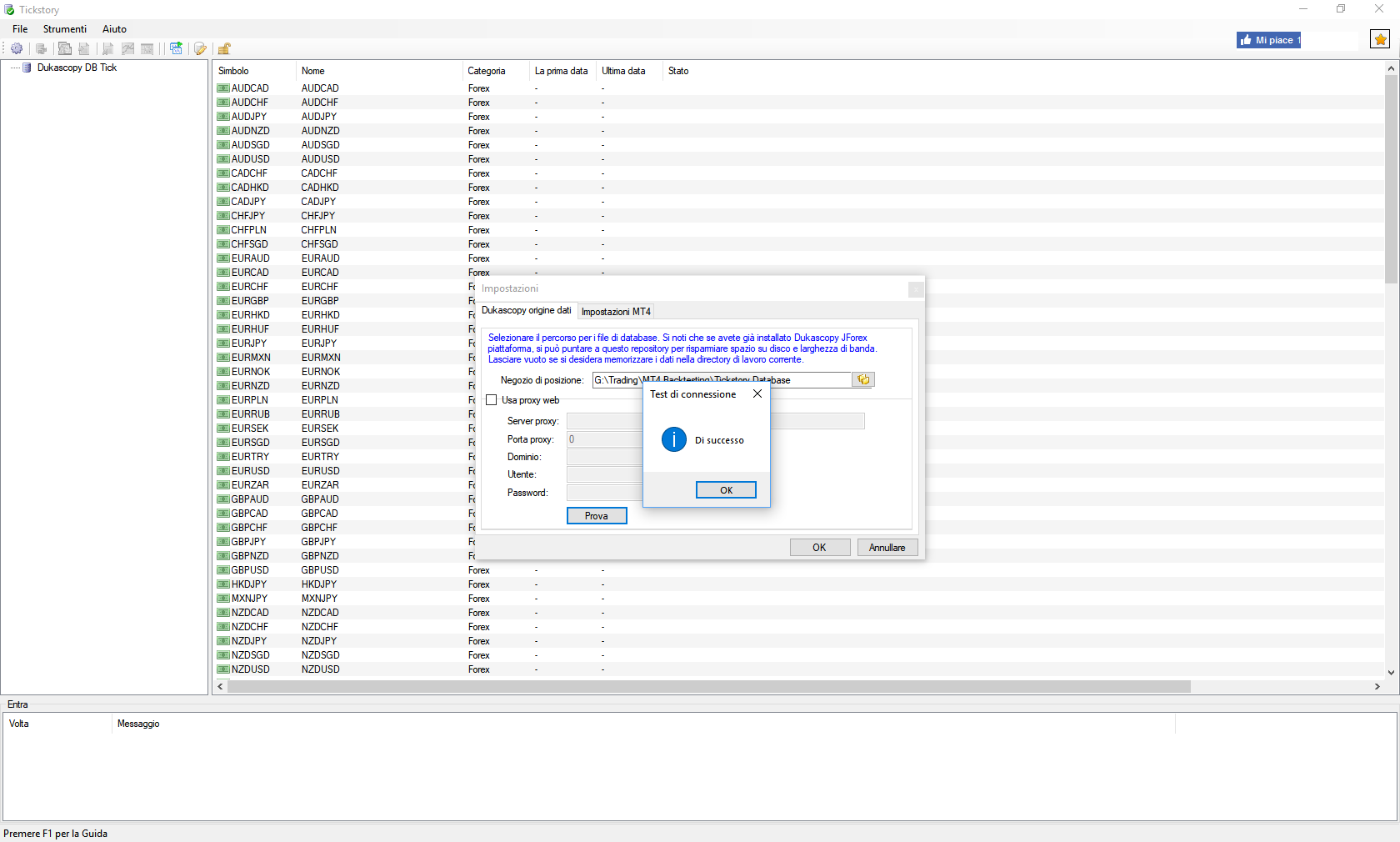1400x842 pixels.
Task: Select the Dukascopy DB Tick tree item
Action: point(77,68)
